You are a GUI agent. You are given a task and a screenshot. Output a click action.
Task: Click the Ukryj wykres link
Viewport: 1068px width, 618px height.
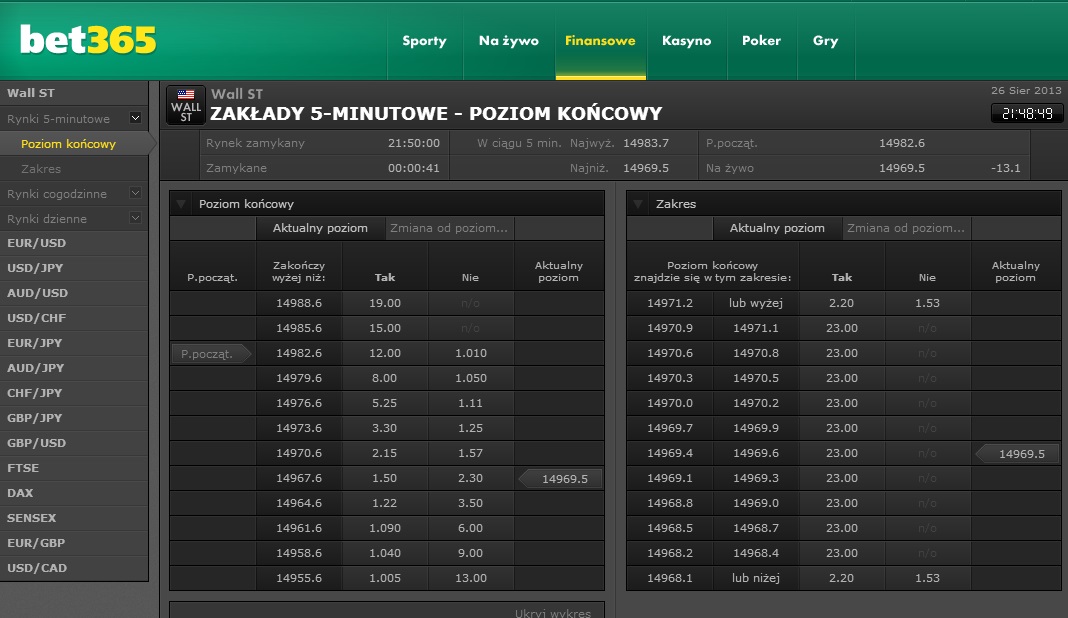point(553,613)
